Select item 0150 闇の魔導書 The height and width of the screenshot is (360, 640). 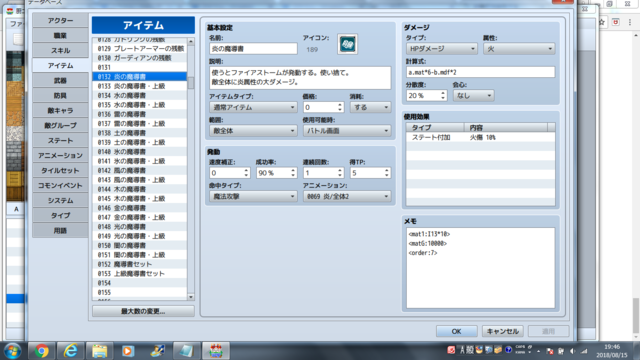click(140, 246)
